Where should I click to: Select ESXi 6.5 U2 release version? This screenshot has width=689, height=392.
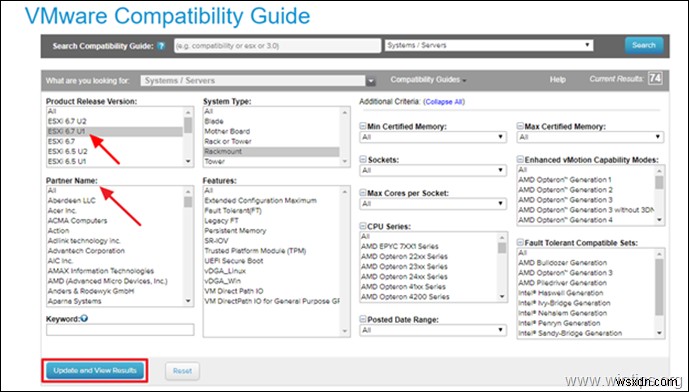(x=114, y=152)
